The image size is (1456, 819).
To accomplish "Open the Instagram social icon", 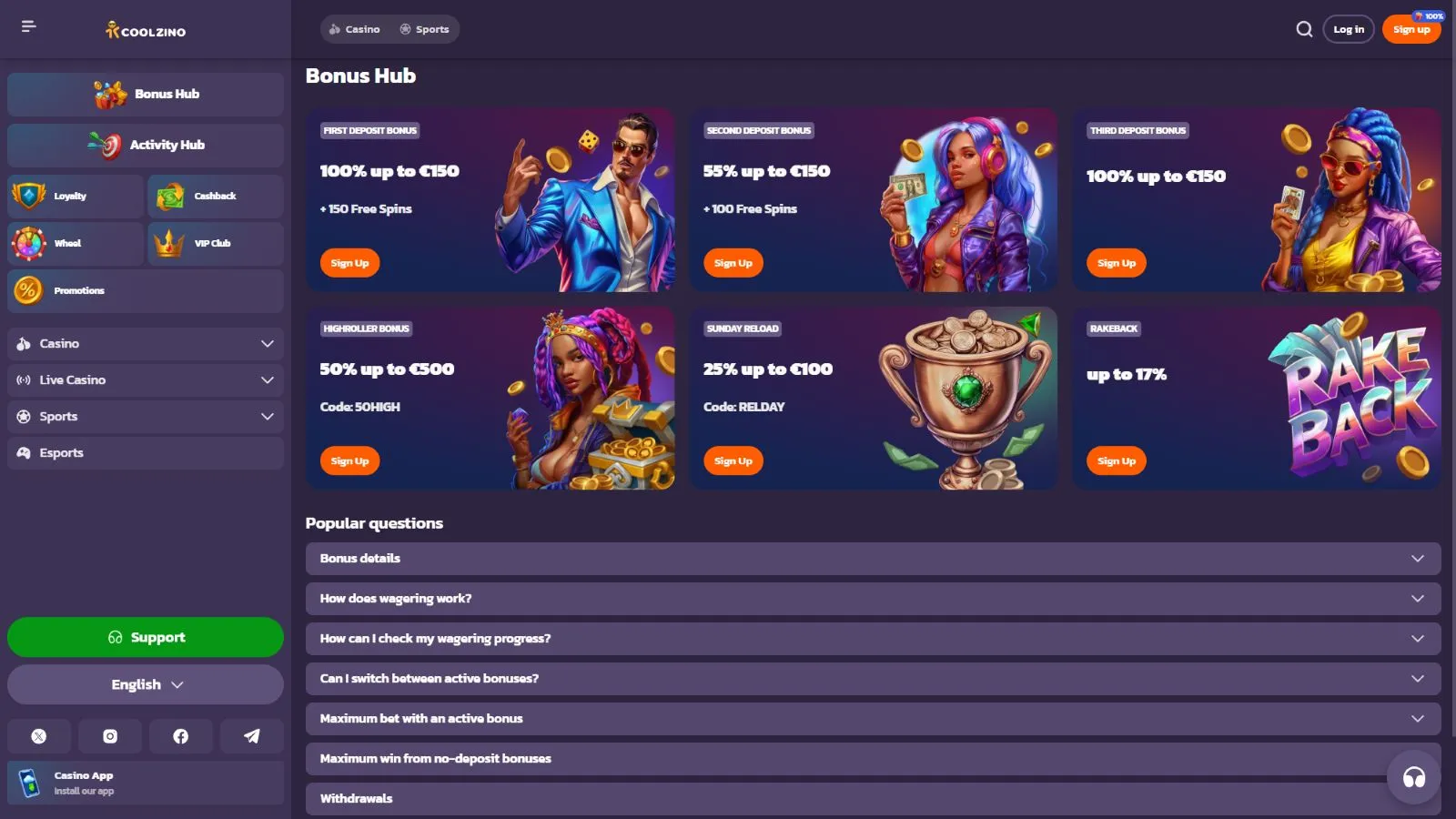I will tap(110, 736).
